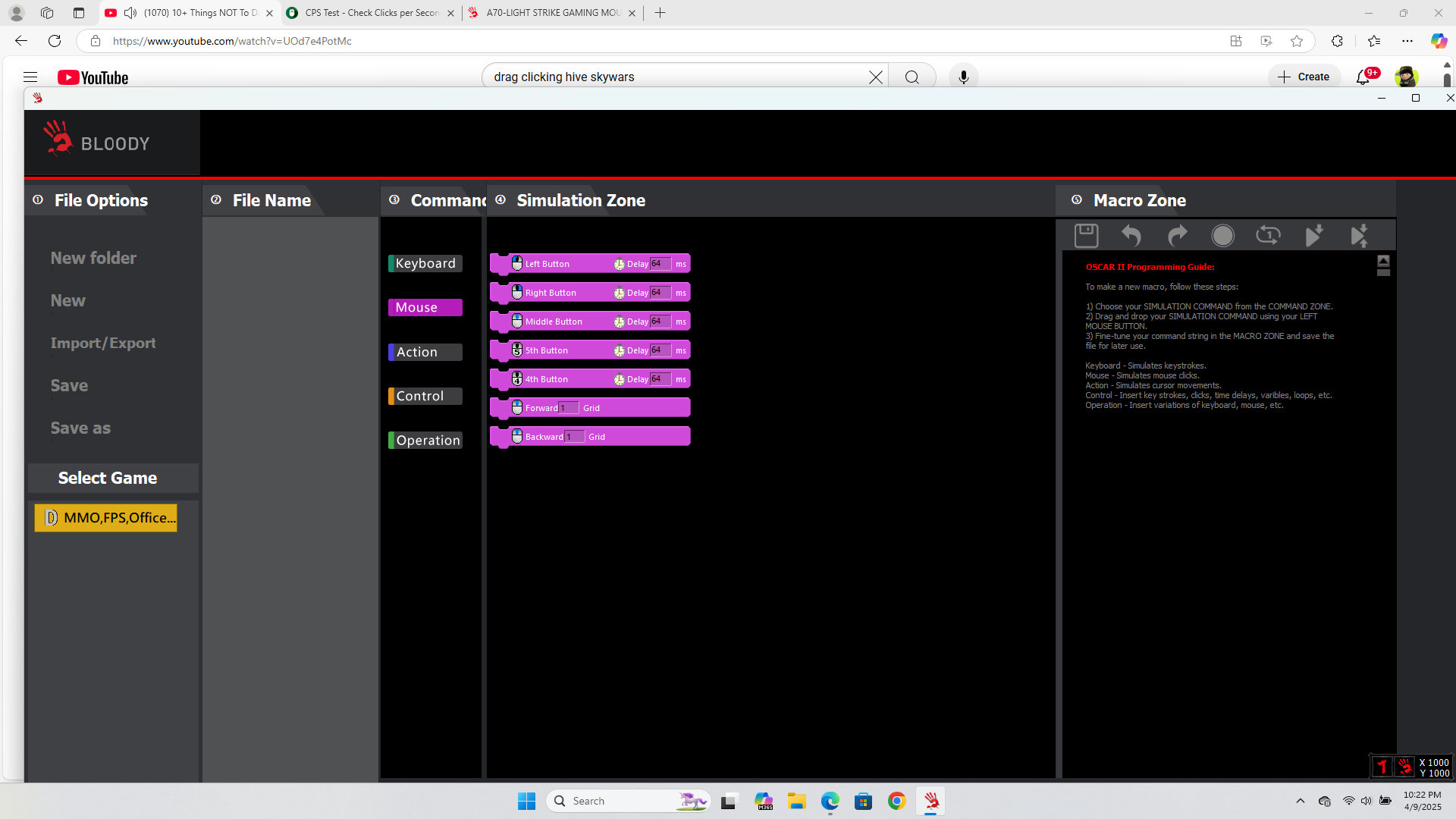This screenshot has width=1456, height=819.
Task: Click the Select Game header
Action: (x=113, y=479)
